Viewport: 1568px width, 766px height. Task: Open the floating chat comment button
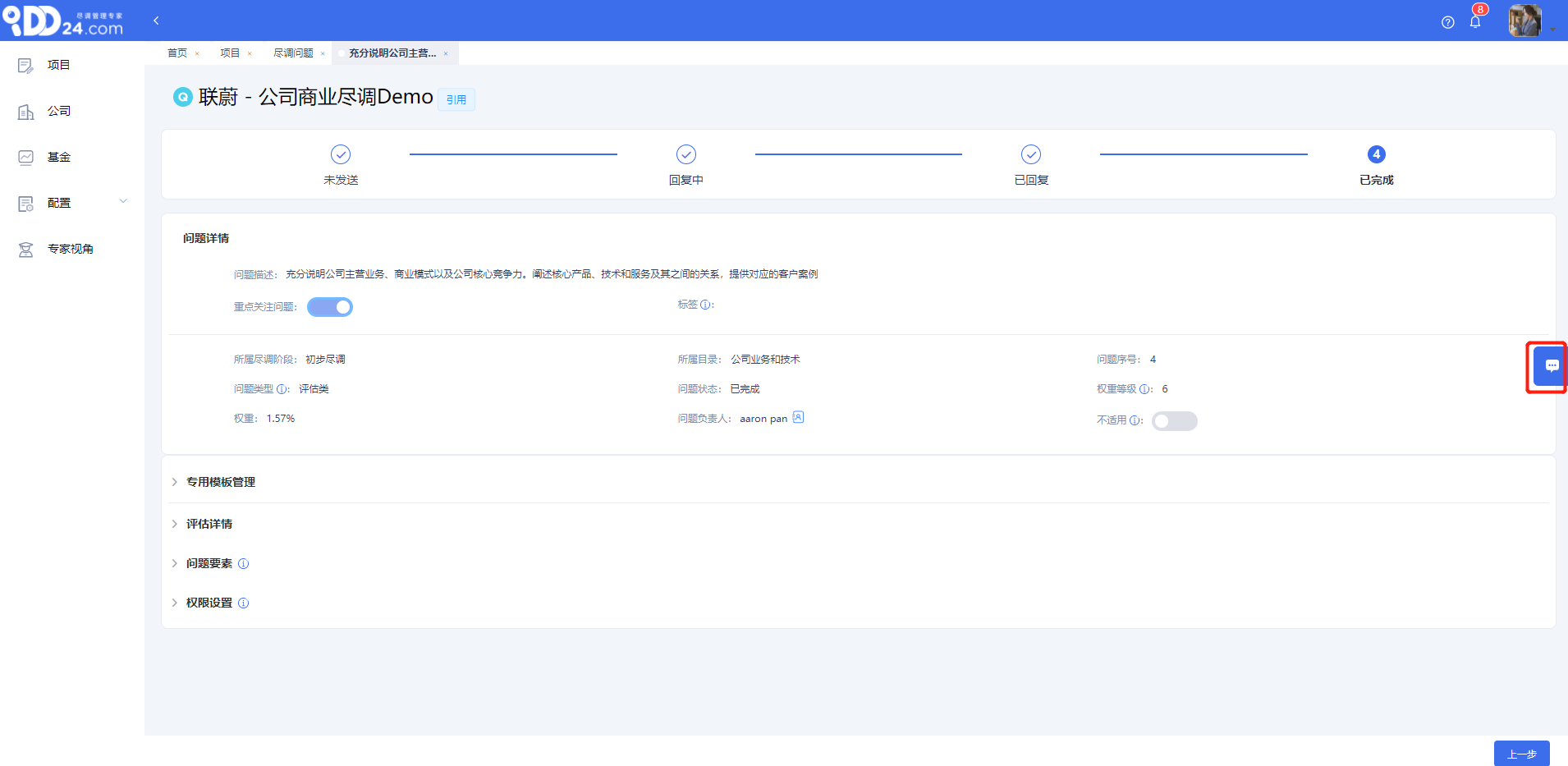(1550, 366)
